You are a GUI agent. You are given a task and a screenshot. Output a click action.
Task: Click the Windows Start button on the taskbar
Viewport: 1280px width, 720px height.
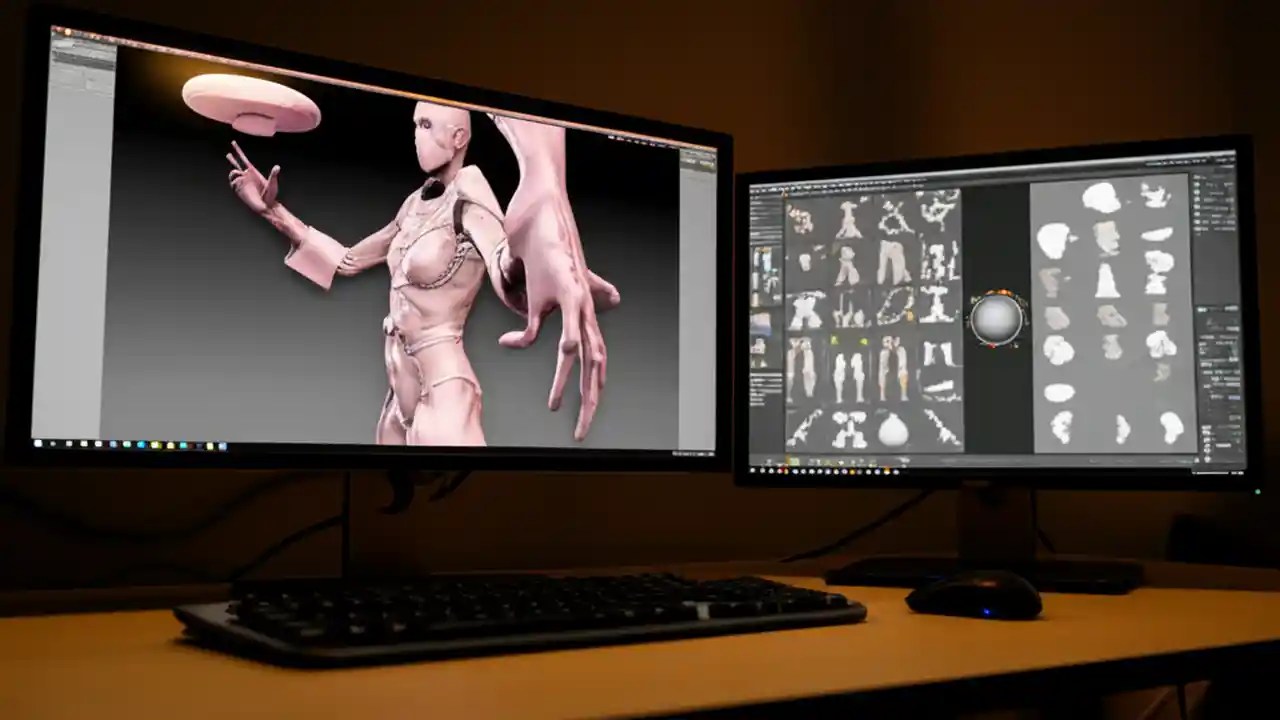pos(40,443)
